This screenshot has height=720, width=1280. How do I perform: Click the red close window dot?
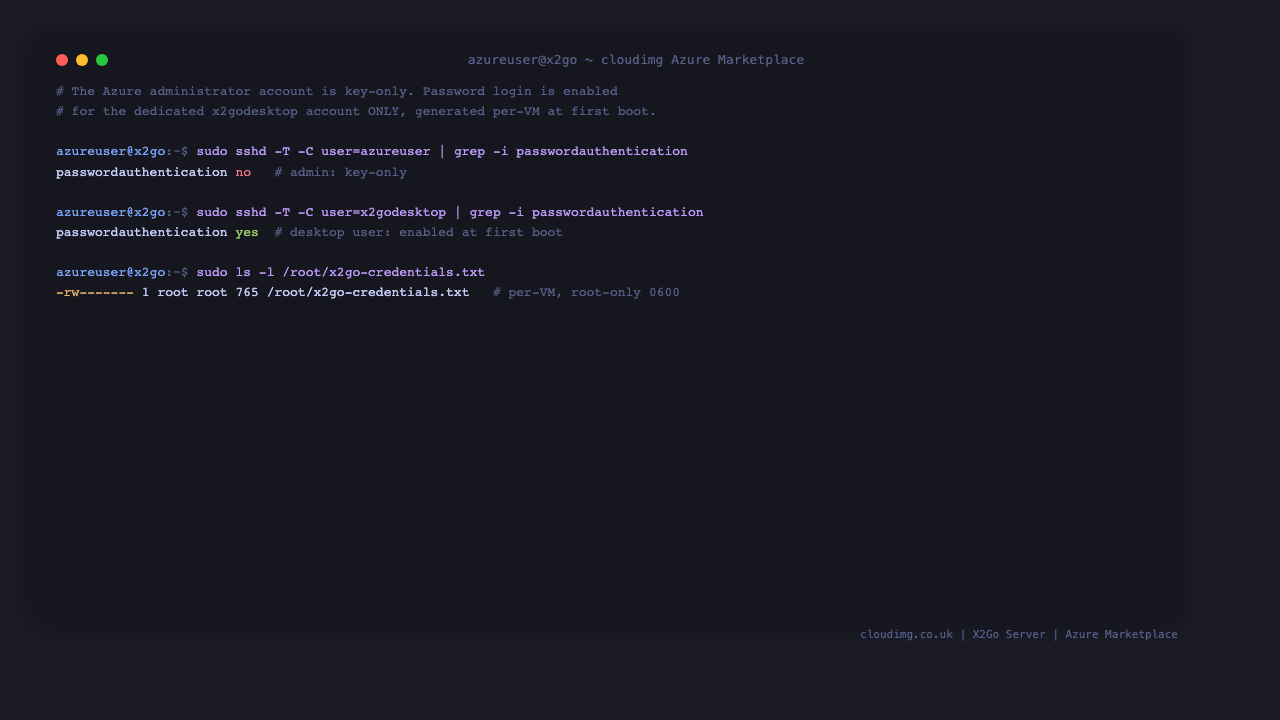pyautogui.click(x=62, y=60)
